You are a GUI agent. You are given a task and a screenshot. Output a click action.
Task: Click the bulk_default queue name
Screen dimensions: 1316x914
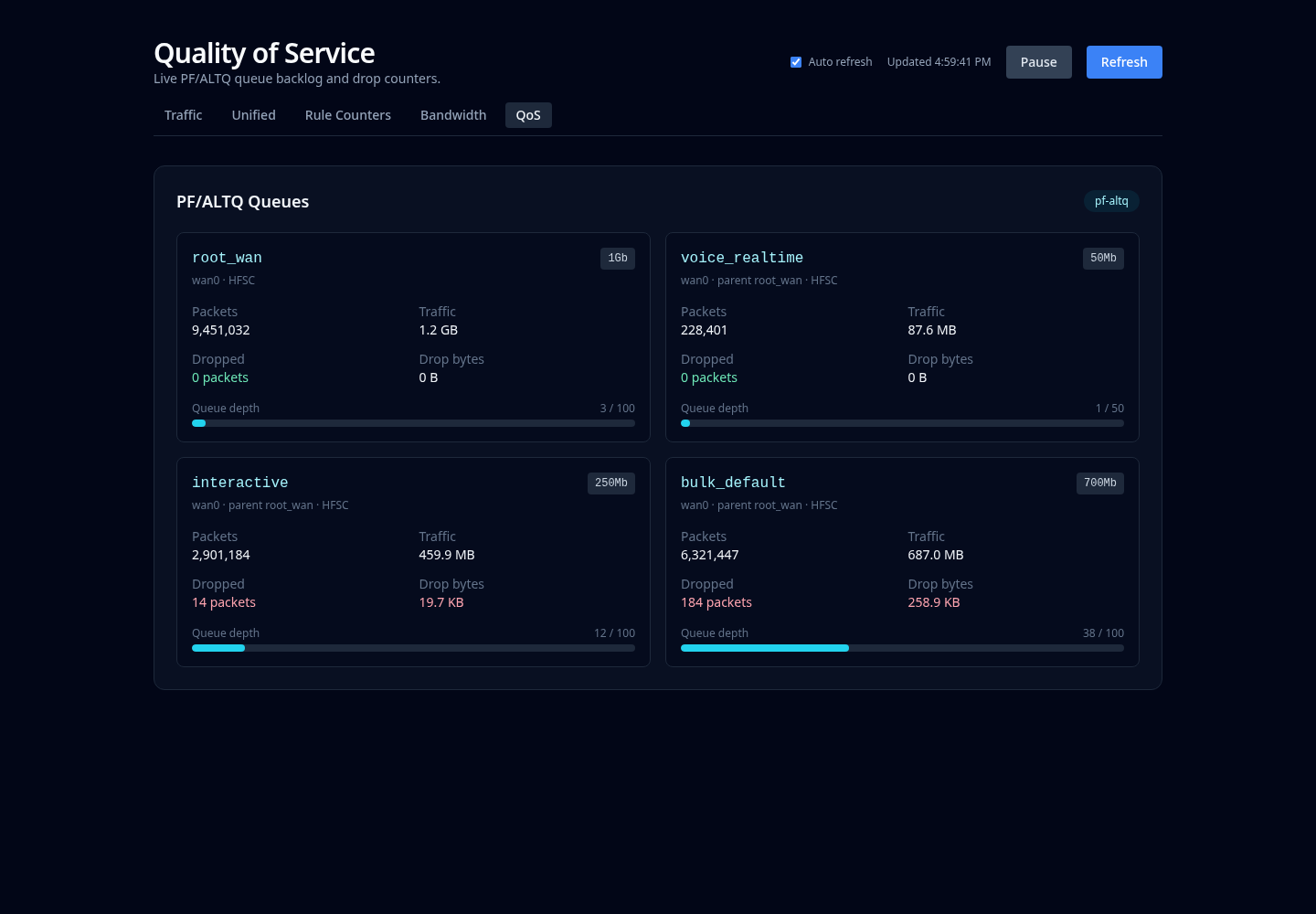tap(733, 483)
